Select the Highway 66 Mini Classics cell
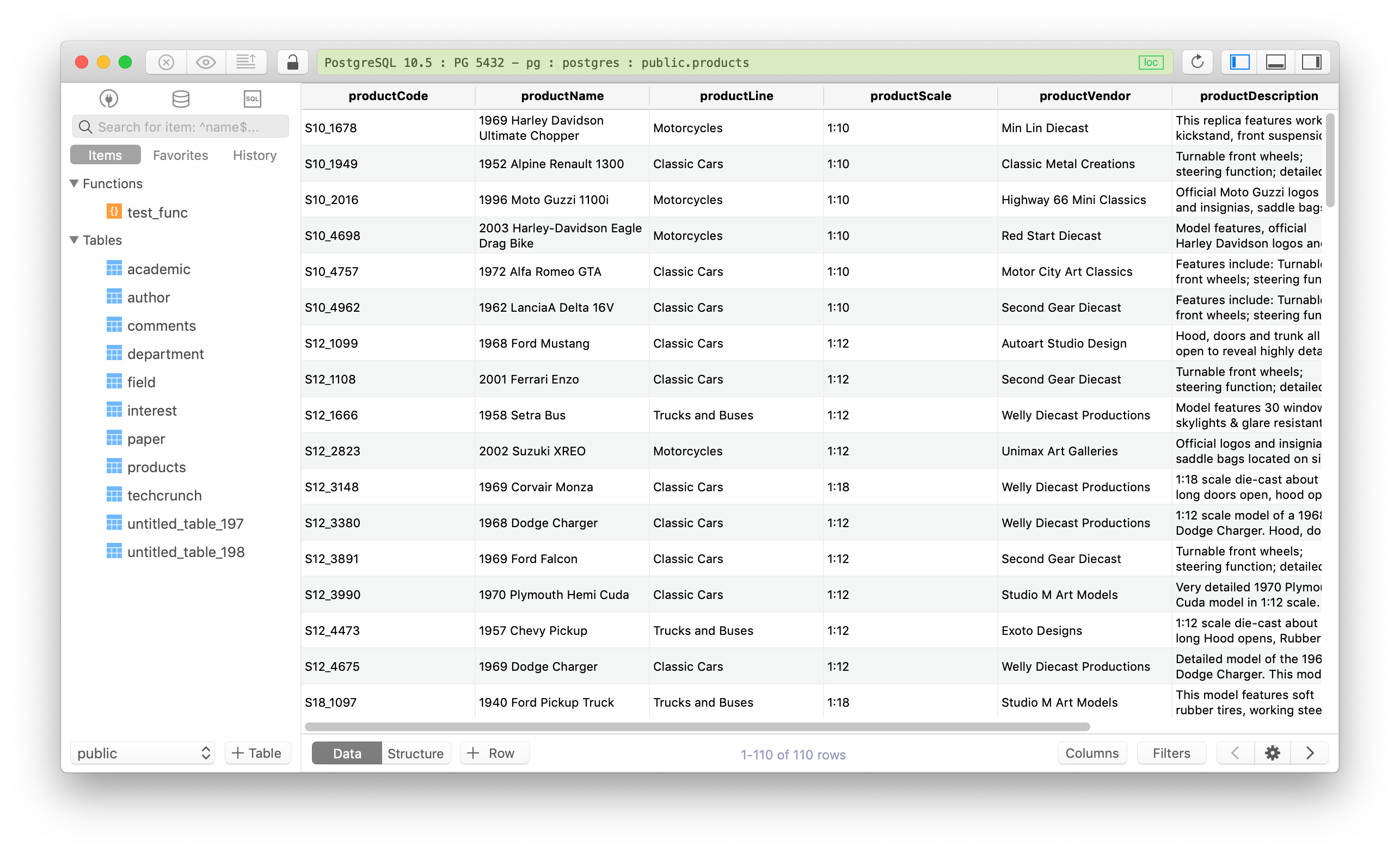Screen dimensions: 1400x853 [1085, 199]
